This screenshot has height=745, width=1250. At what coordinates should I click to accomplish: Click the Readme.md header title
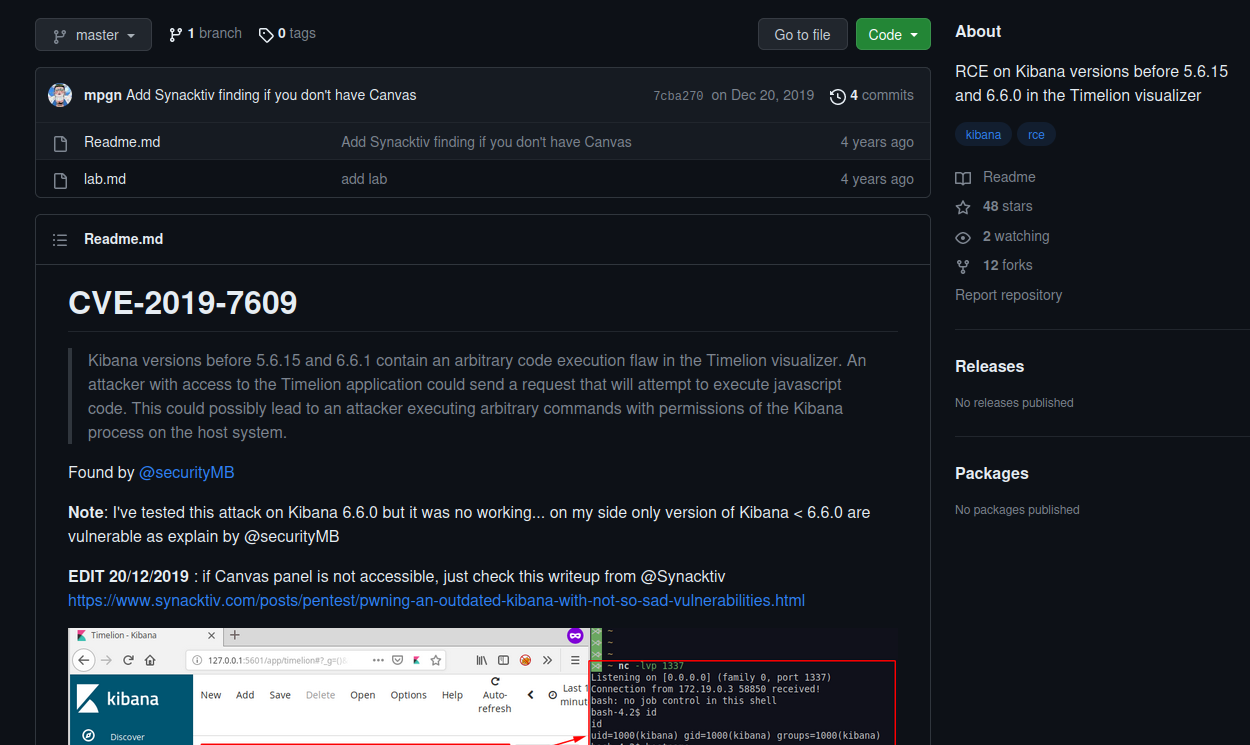pyautogui.click(x=123, y=239)
